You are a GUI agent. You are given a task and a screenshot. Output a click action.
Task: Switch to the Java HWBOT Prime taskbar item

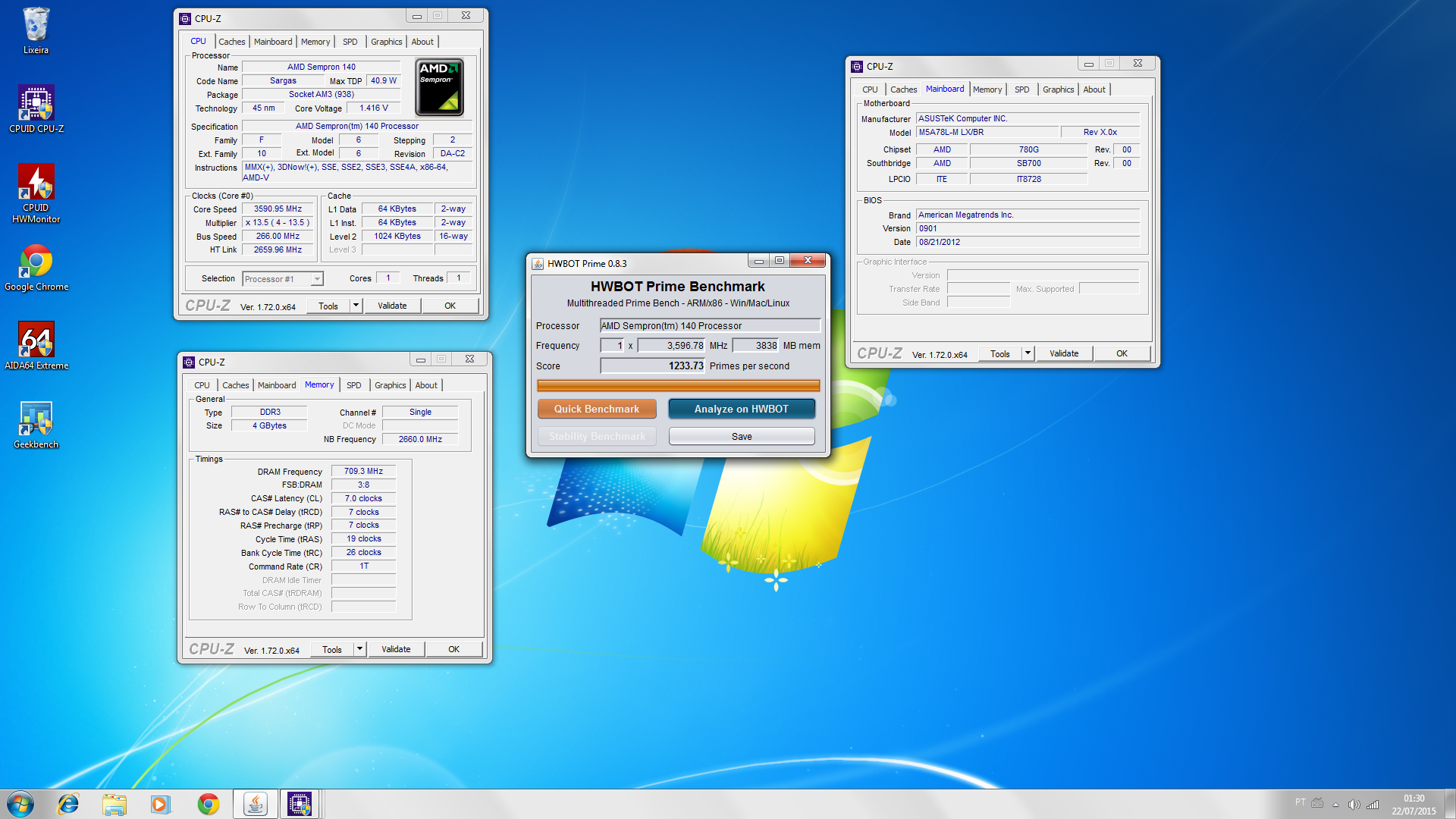click(x=256, y=804)
